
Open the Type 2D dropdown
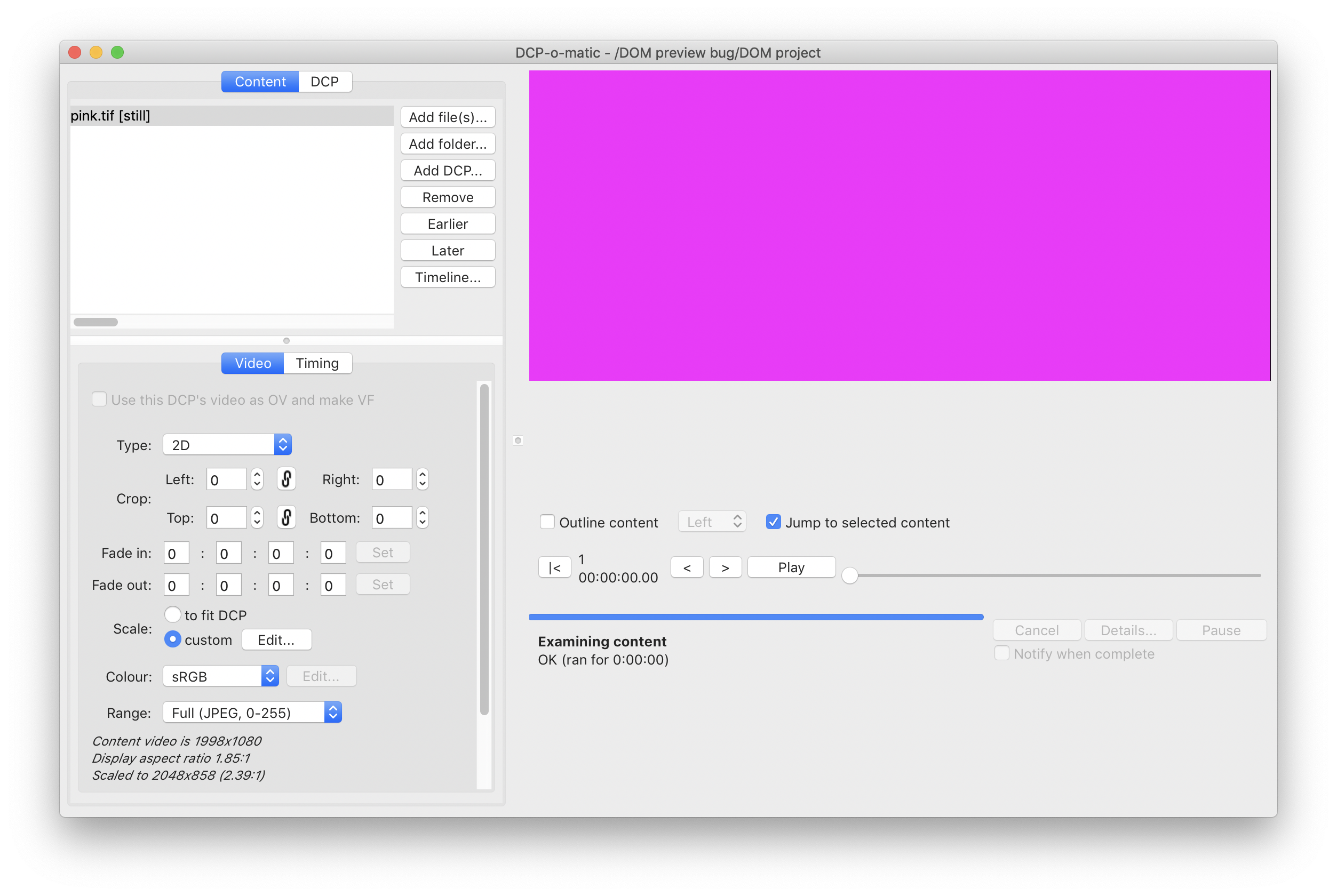[x=227, y=445]
